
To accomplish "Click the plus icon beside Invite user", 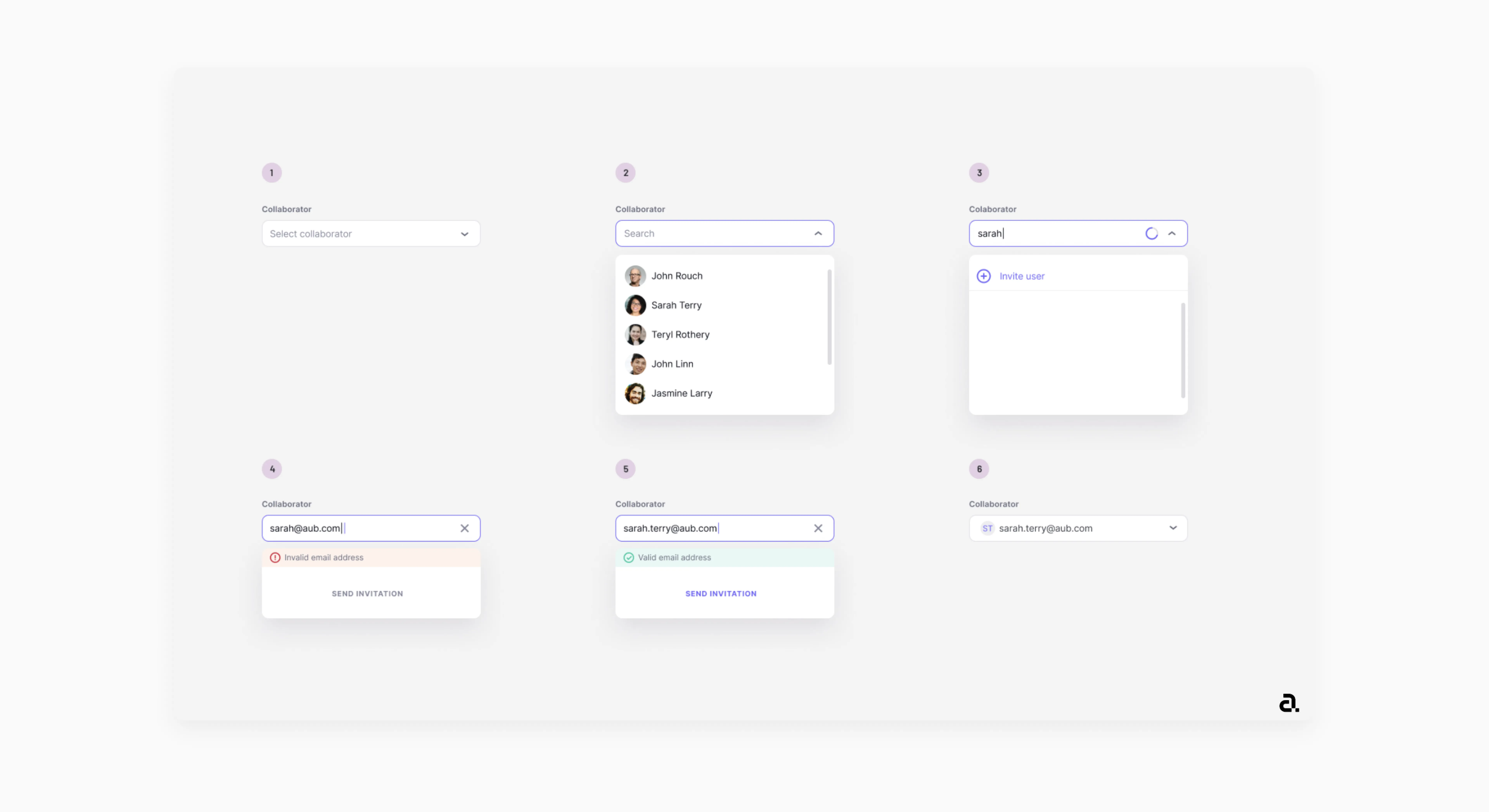I will point(983,276).
